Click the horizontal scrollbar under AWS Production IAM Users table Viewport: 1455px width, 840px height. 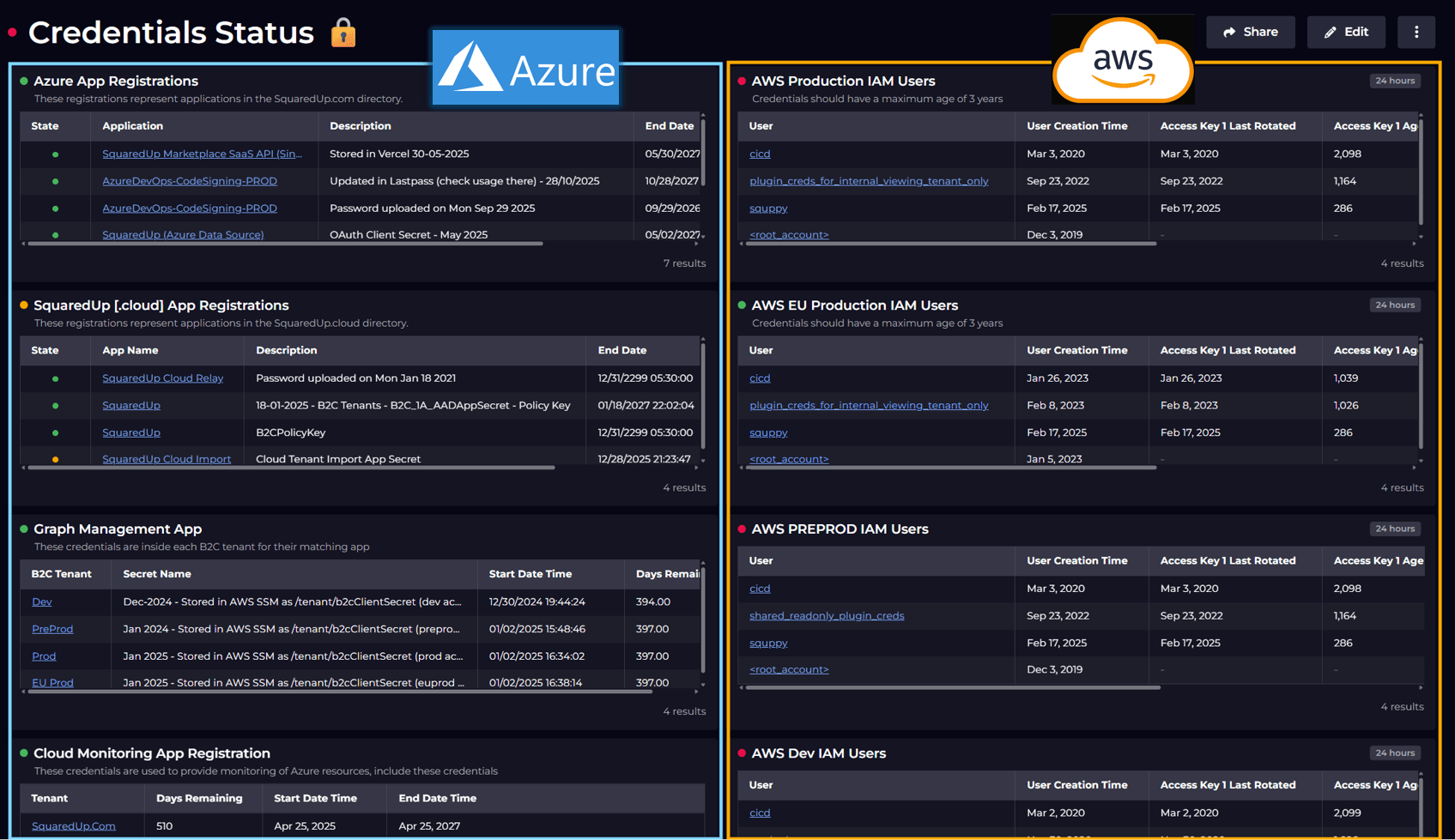click(x=951, y=244)
